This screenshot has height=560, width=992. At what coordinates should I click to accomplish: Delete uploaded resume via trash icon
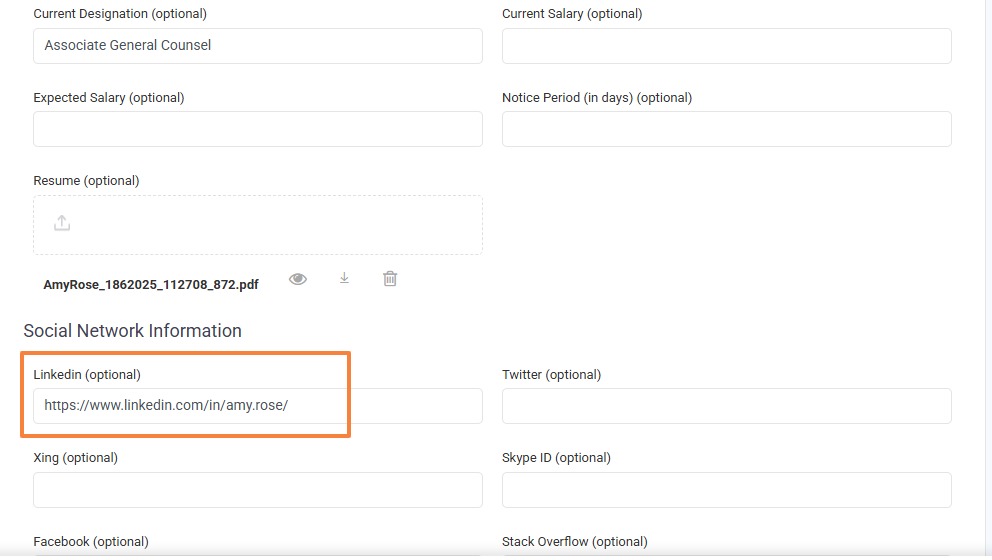(390, 278)
